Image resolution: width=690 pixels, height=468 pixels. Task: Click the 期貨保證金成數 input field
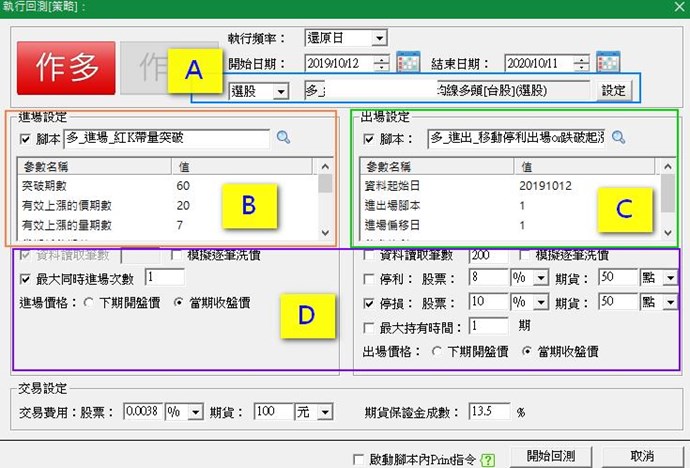pos(490,411)
